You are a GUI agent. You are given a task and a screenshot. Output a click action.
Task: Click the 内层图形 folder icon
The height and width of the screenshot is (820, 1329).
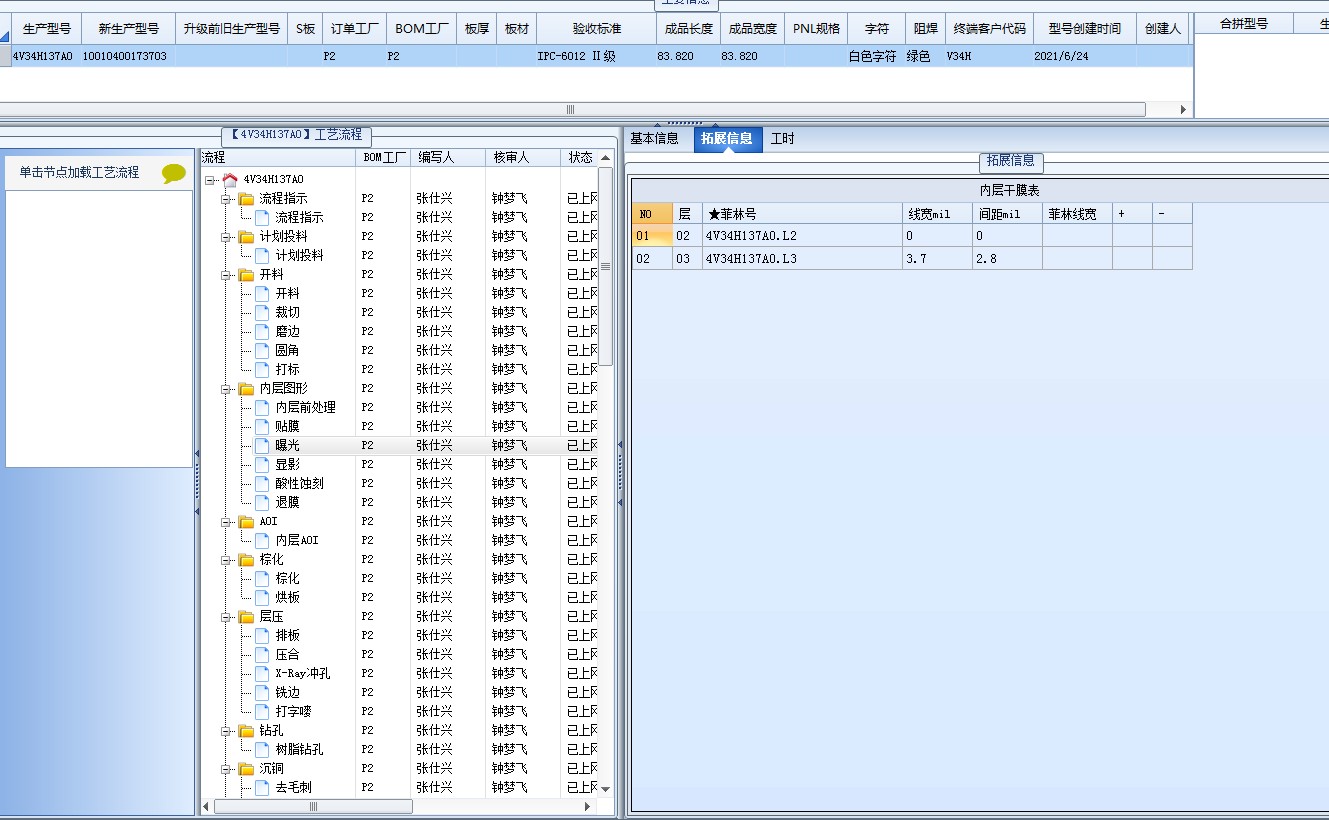[246, 388]
